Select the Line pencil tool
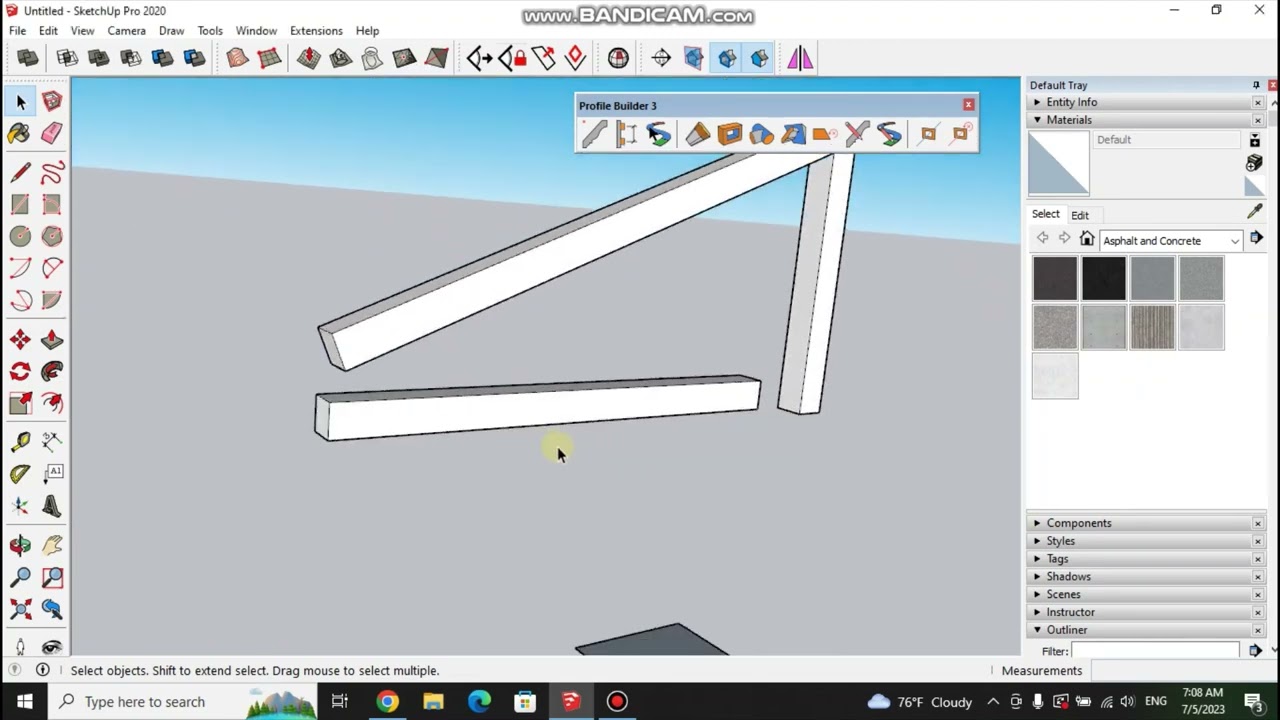Viewport: 1280px width, 720px height. coord(20,172)
